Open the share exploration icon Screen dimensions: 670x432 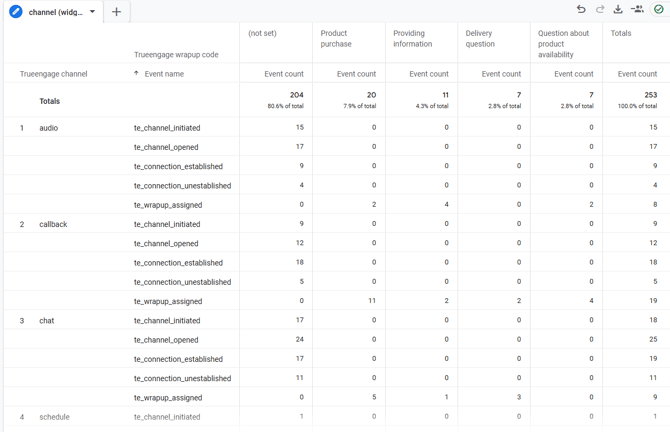[637, 10]
